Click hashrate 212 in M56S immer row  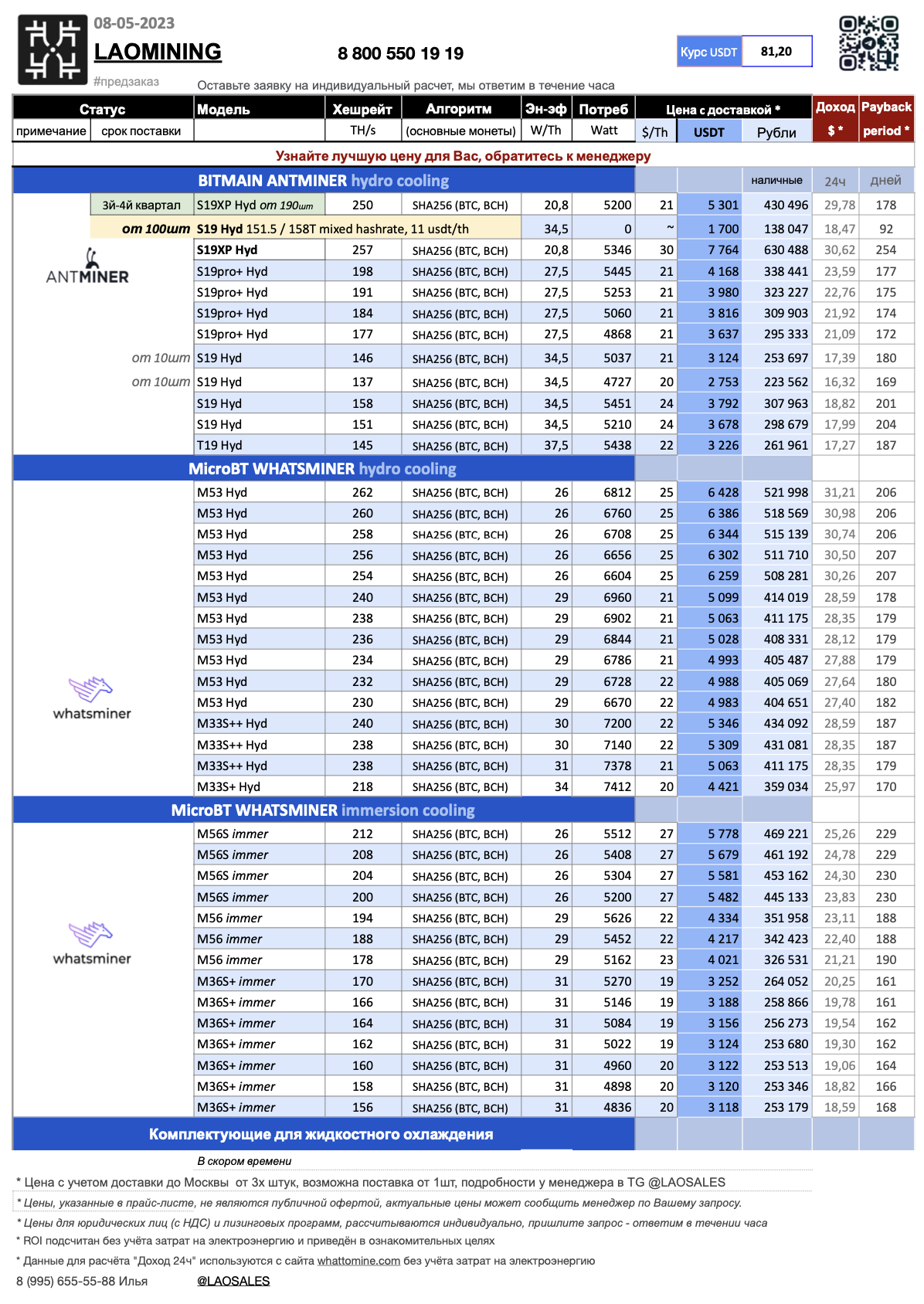362,834
